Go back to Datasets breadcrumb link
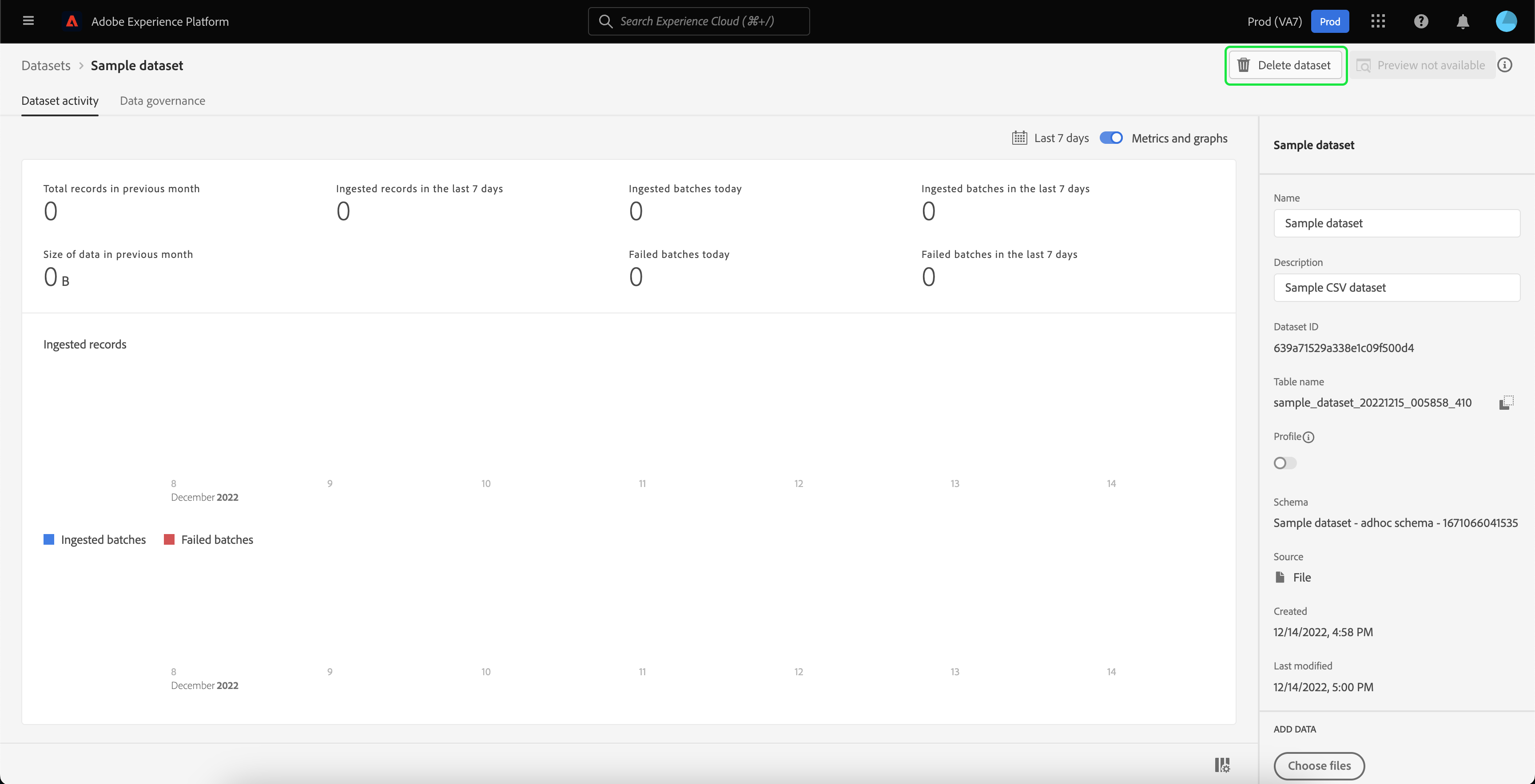This screenshot has height=784, width=1535. 46,66
